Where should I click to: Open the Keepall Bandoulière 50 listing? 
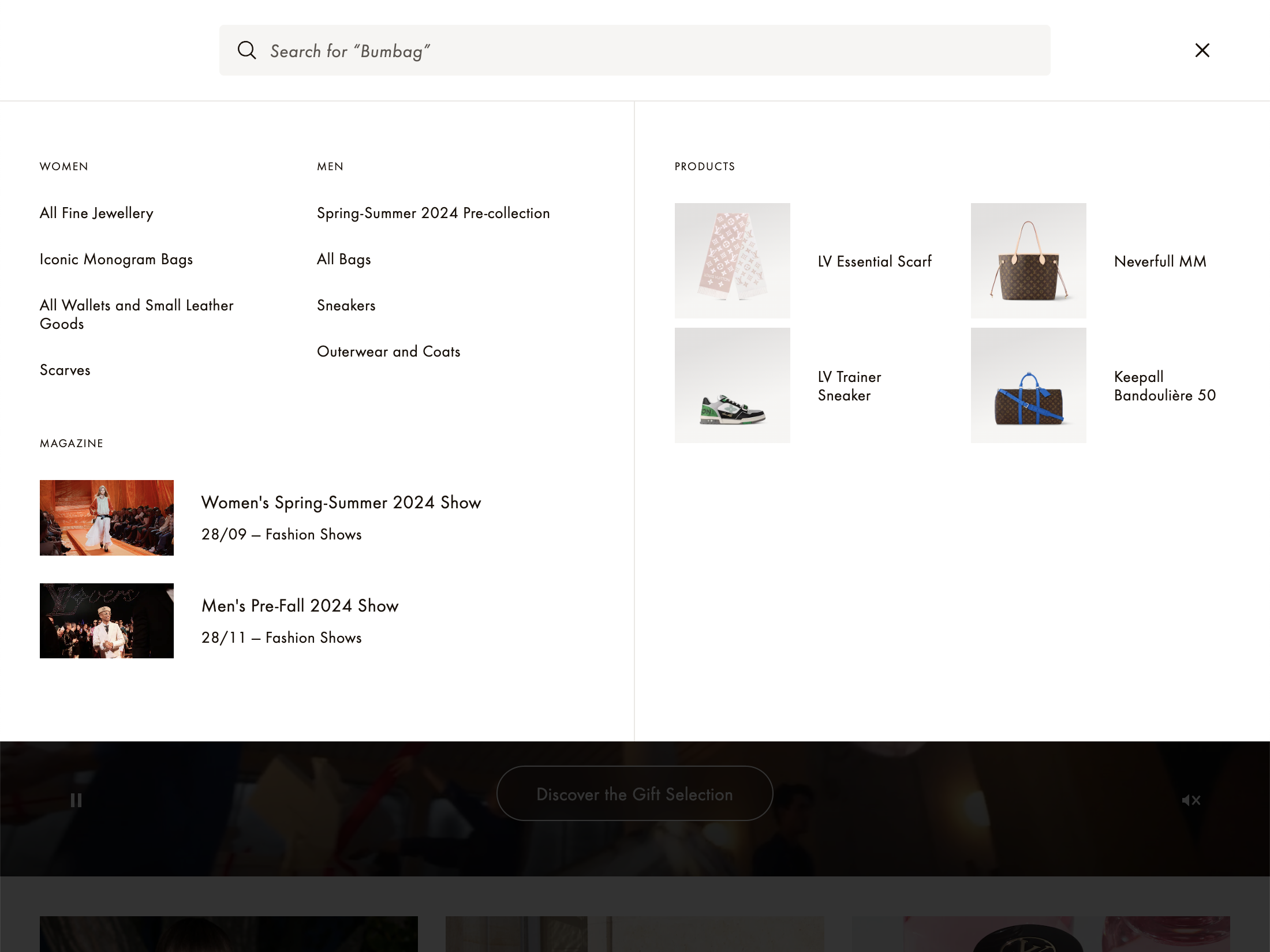point(1164,386)
